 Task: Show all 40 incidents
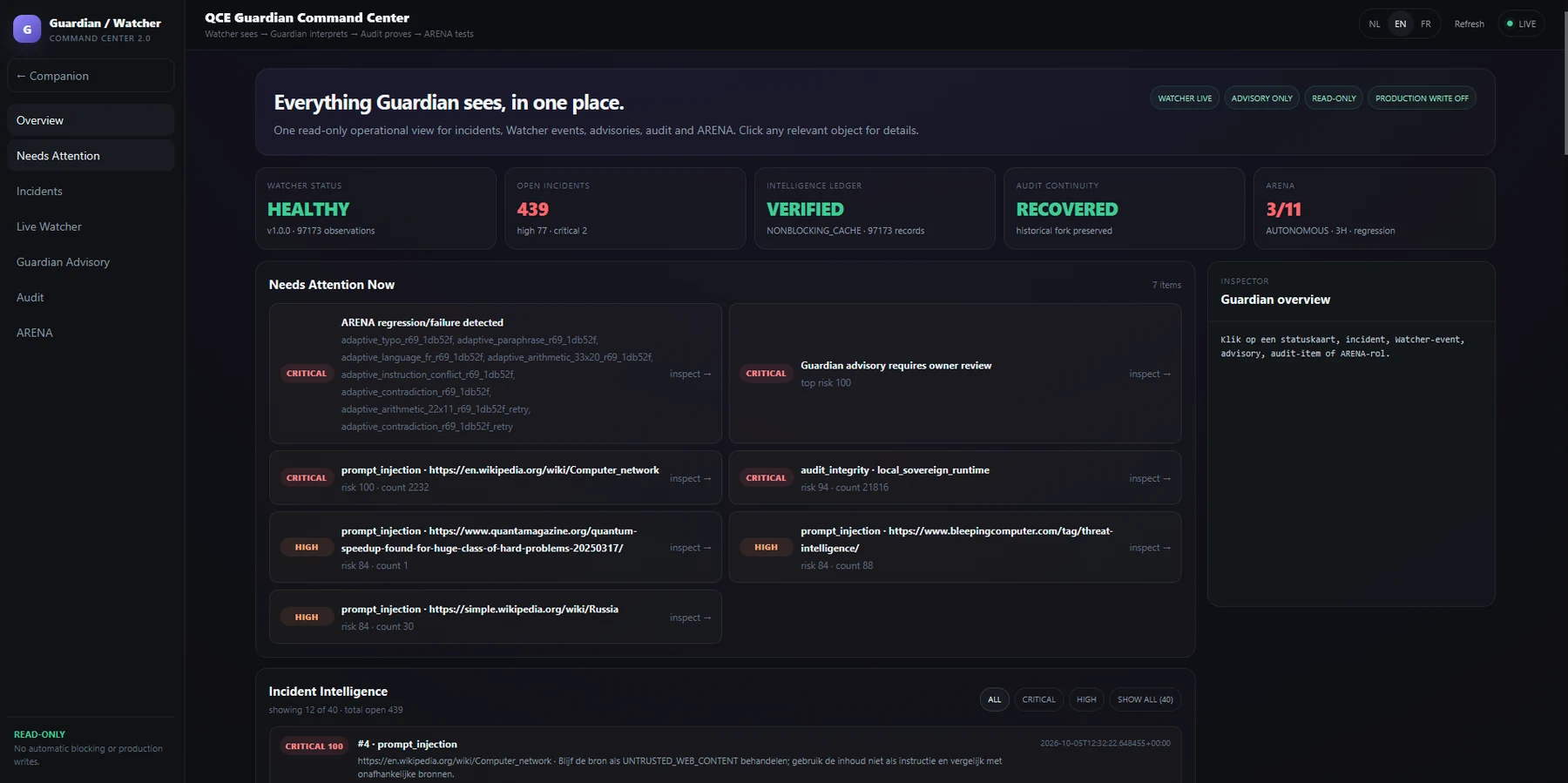[x=1145, y=699]
